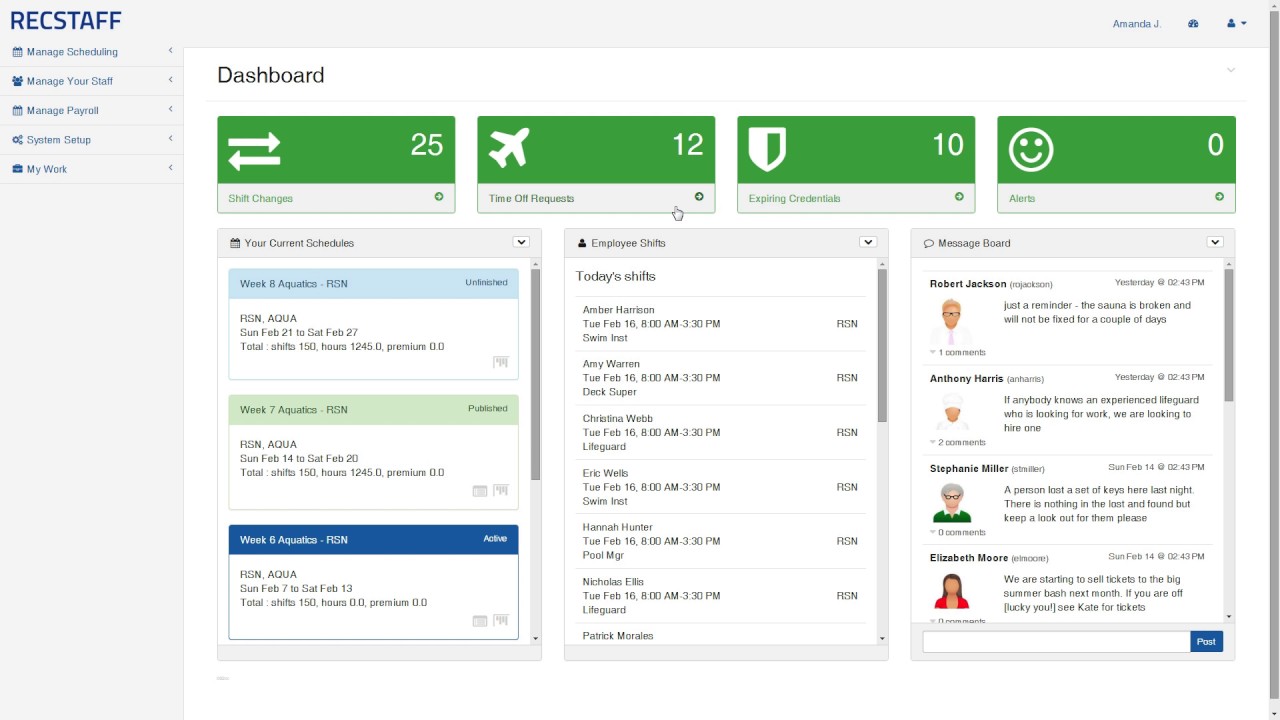Screen dimensions: 1280x720
Task: Click the arrow circle on Expiring Credentials card
Action: [959, 197]
